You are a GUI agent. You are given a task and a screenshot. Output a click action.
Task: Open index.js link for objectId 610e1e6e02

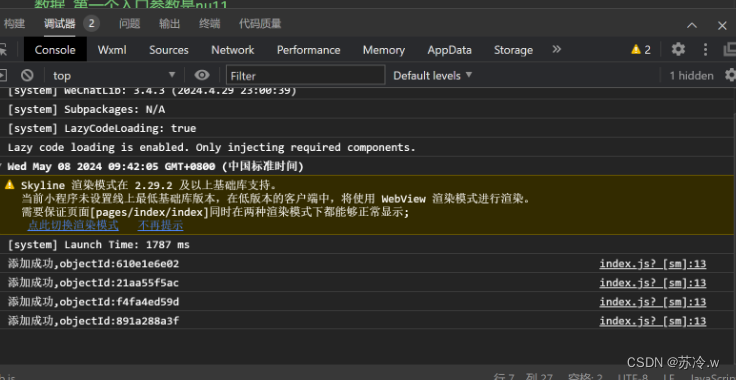tap(653, 264)
